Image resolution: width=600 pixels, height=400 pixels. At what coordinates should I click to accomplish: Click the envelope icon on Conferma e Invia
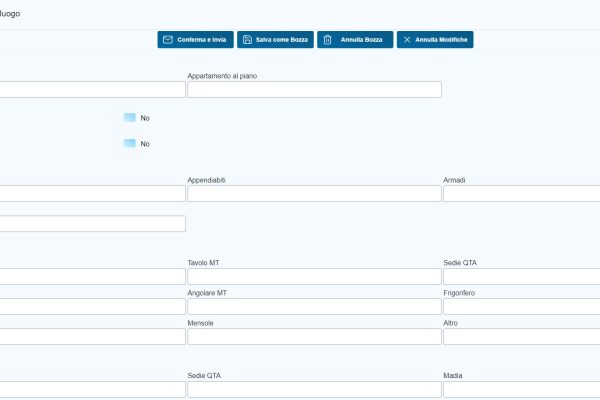coord(168,40)
